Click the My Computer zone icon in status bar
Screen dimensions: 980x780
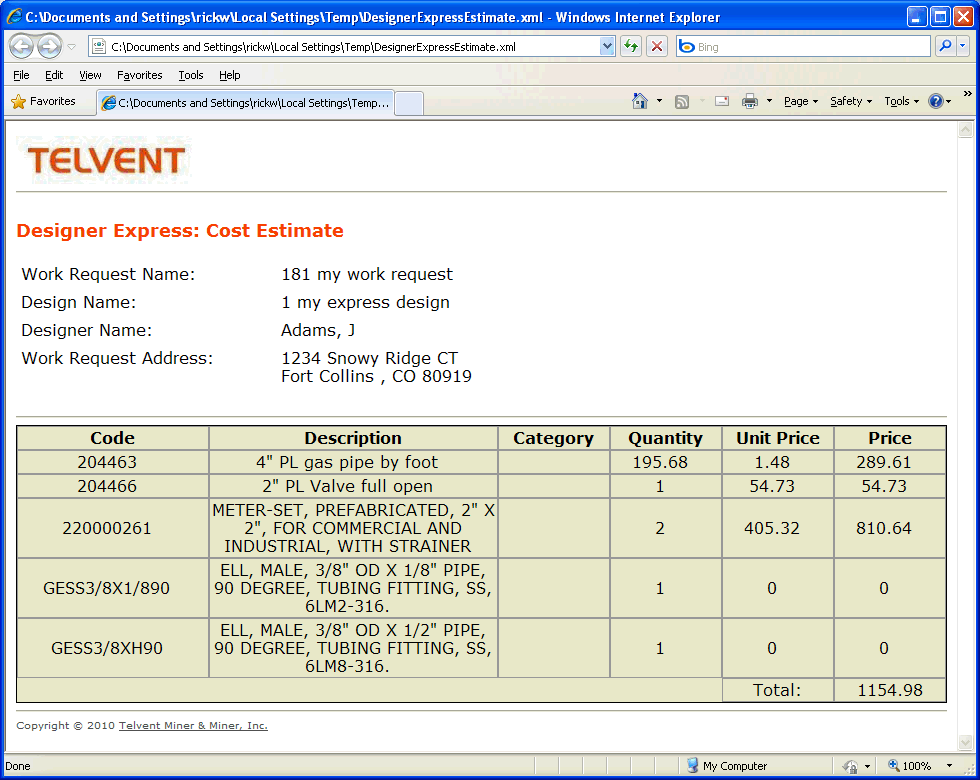692,765
